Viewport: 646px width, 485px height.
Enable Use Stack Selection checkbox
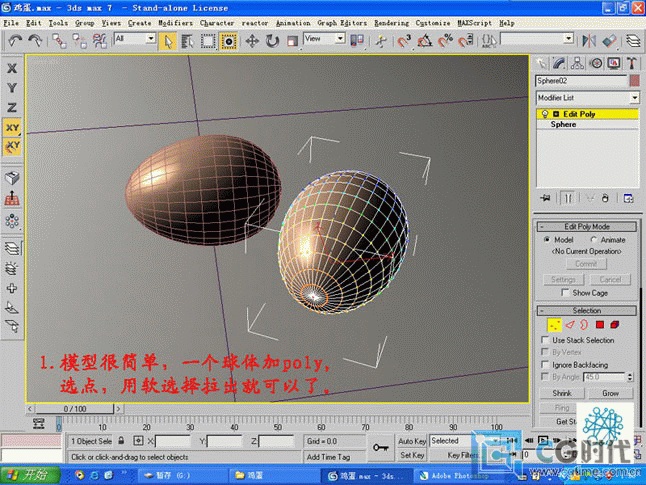click(545, 340)
